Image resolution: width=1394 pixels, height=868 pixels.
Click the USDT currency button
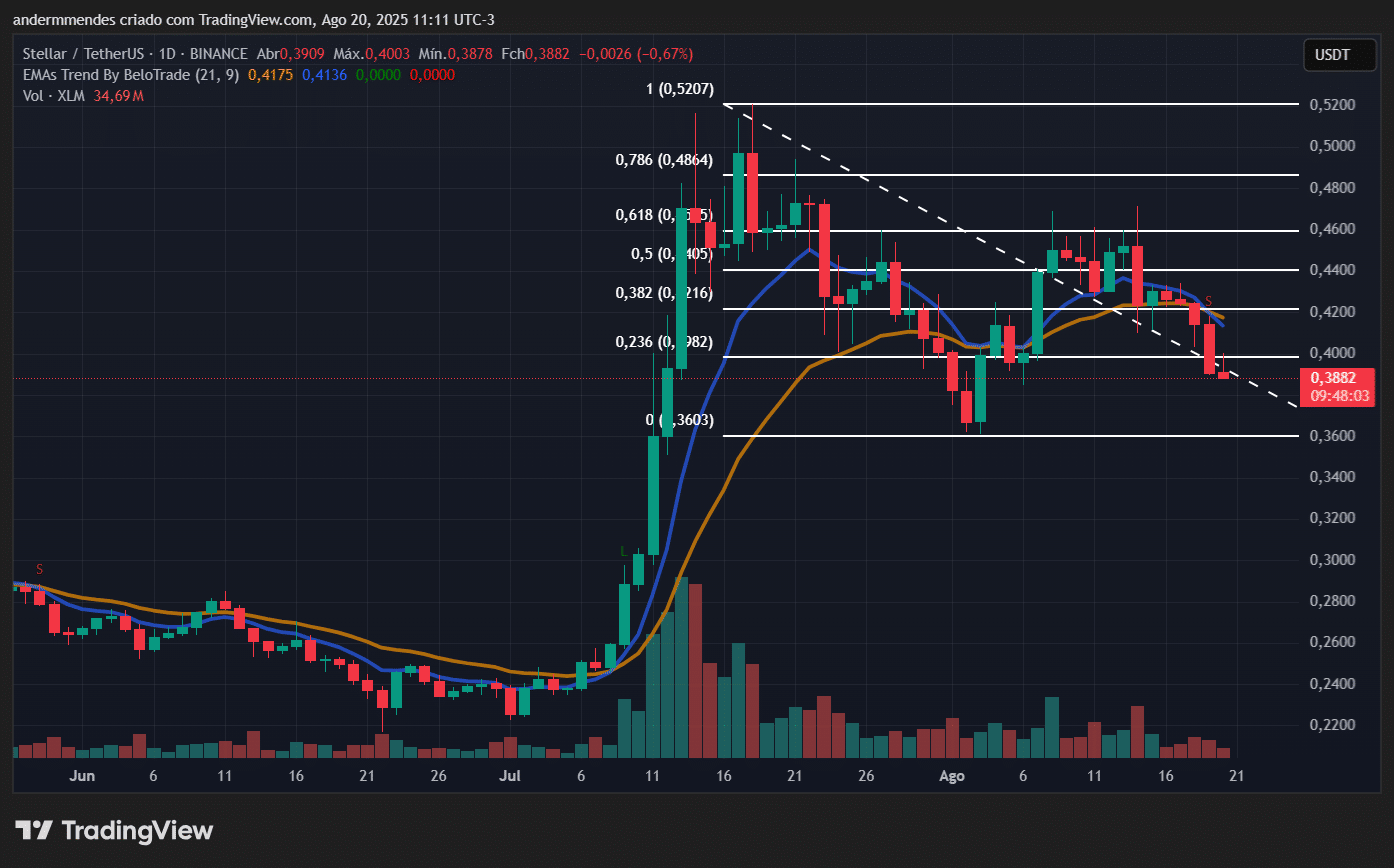click(x=1339, y=55)
